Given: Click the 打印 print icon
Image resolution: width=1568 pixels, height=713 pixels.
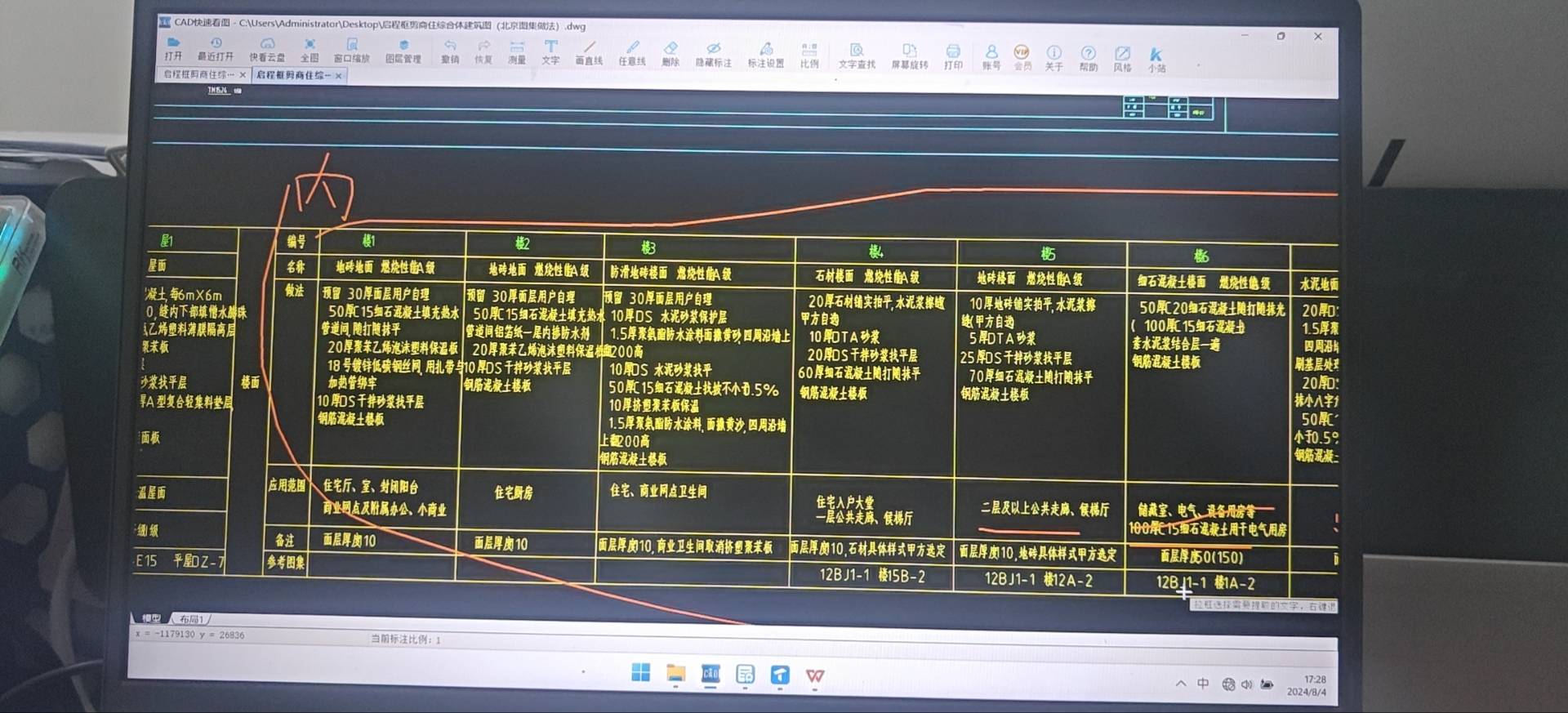Looking at the screenshot, I should click(x=953, y=58).
